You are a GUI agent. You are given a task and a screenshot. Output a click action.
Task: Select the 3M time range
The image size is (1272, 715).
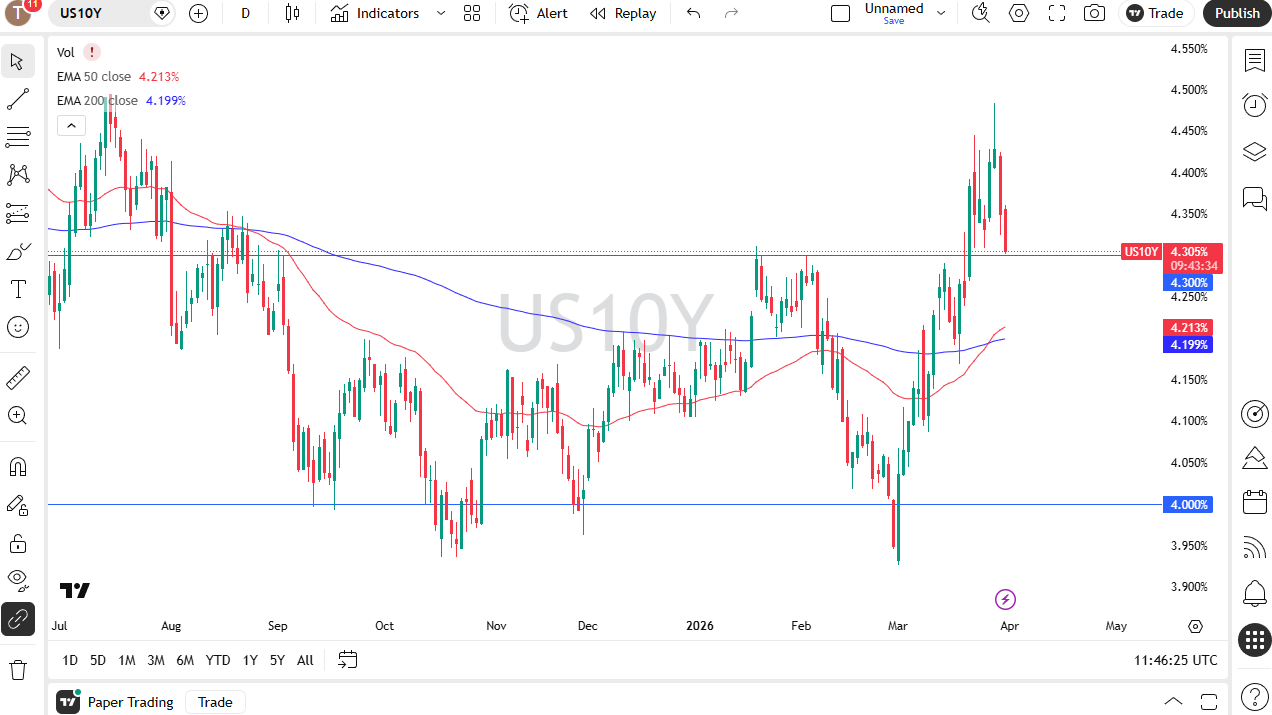(156, 660)
